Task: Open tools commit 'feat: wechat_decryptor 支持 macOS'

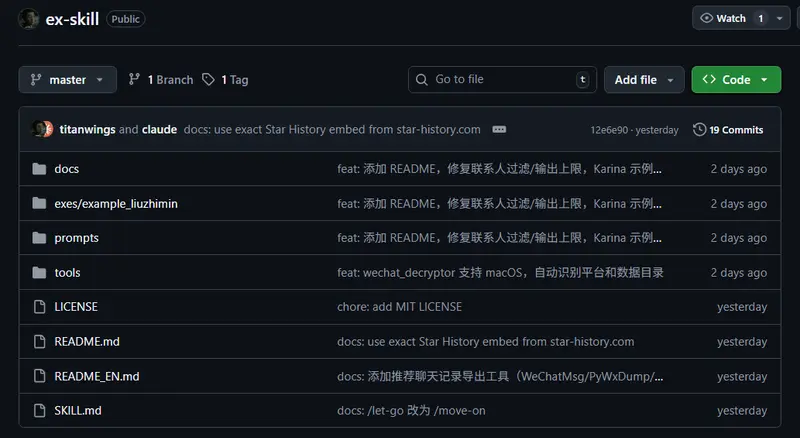Action: pyautogui.click(x=501, y=273)
